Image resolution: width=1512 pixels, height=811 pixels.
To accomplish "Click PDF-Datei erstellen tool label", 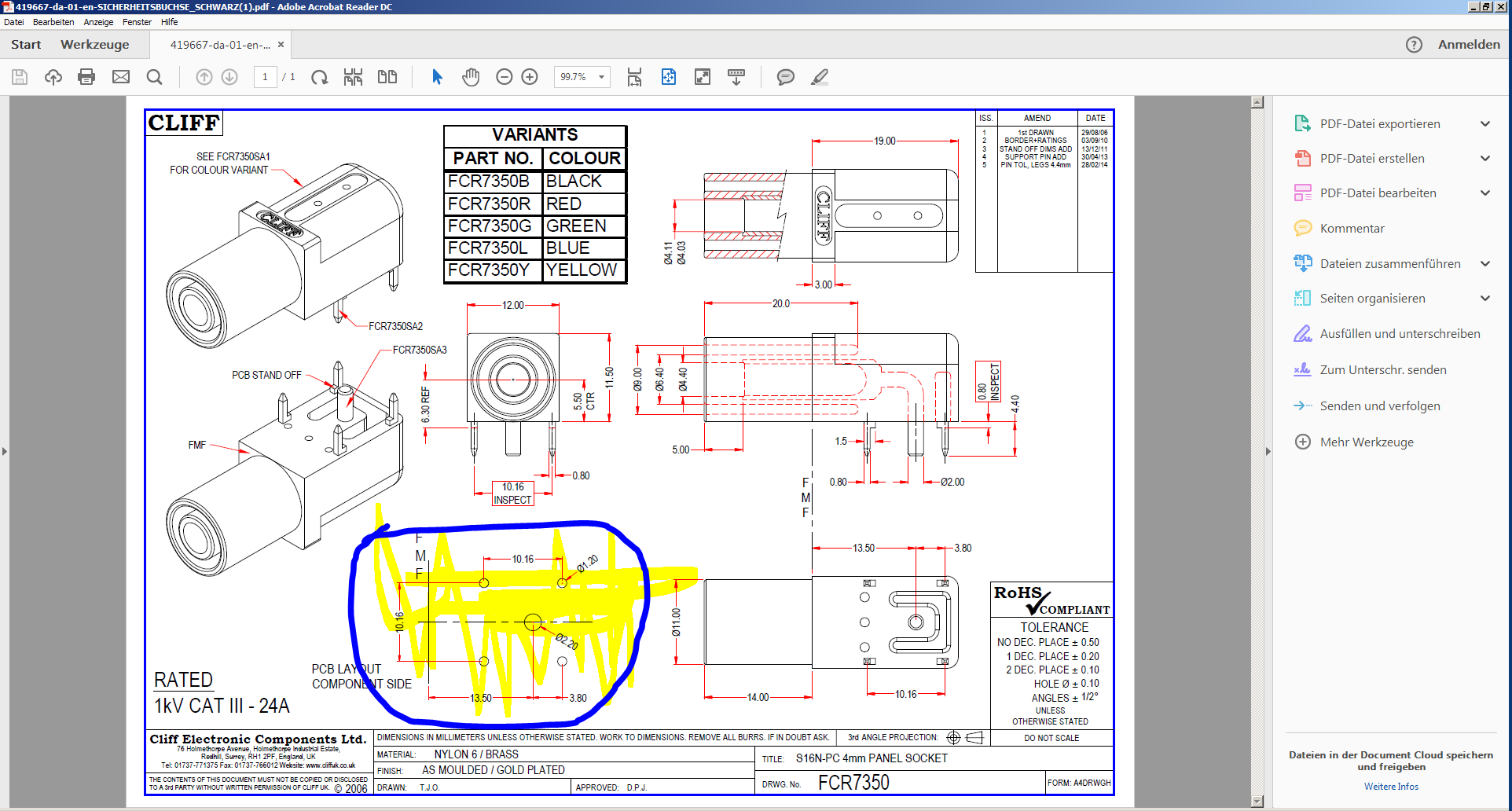I will [1372, 159].
